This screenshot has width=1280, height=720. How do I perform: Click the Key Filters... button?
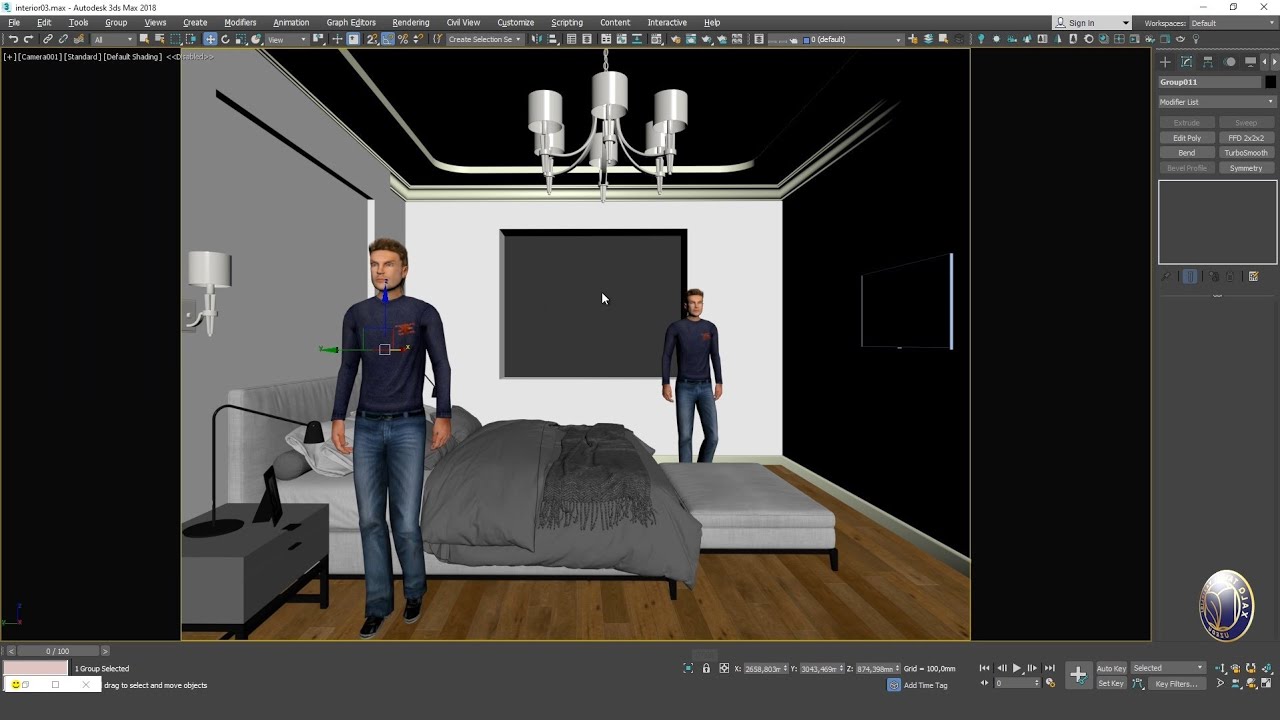(x=1176, y=684)
